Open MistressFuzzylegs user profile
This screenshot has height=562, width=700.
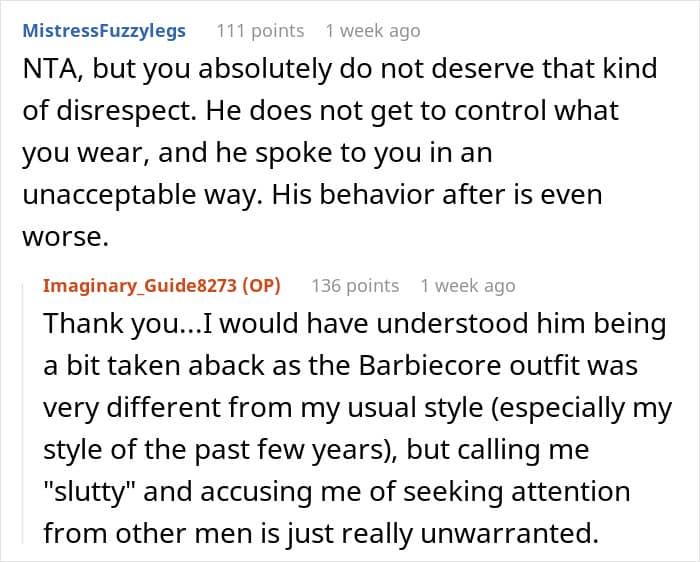(104, 31)
